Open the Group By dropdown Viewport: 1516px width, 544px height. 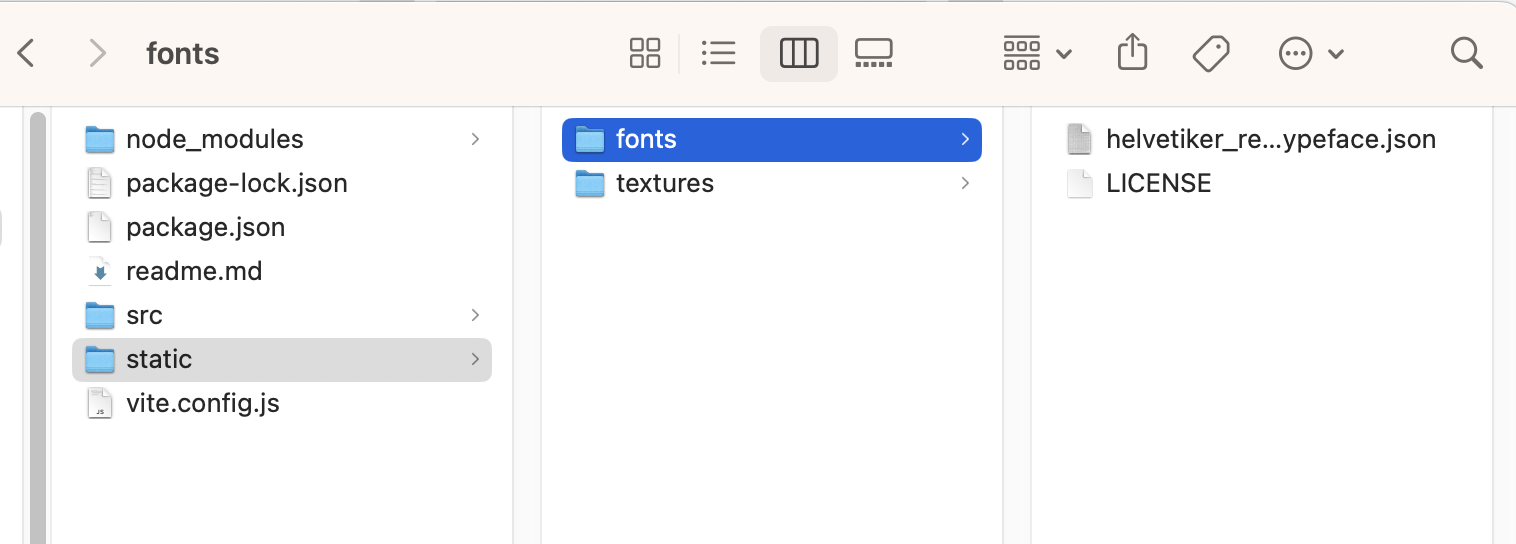coord(1037,53)
